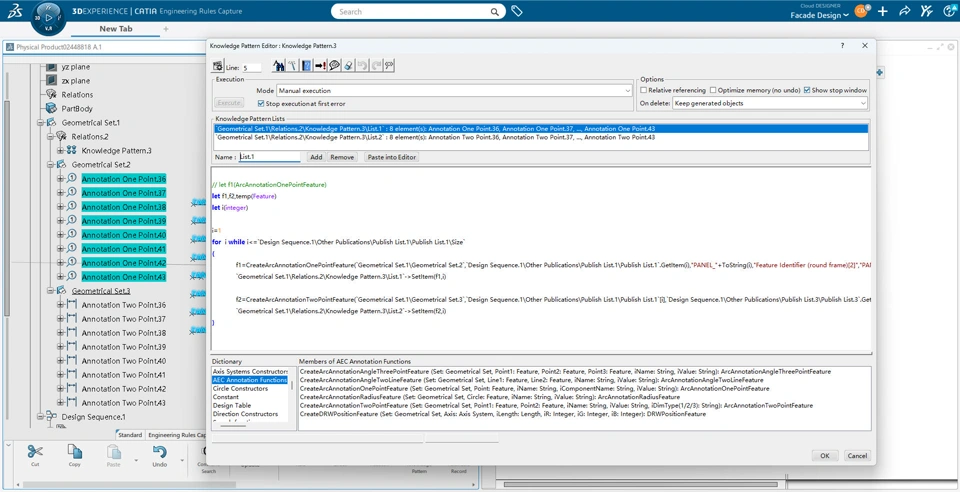Click the Remove button
Viewport: 960px width, 492px height.
coord(342,157)
